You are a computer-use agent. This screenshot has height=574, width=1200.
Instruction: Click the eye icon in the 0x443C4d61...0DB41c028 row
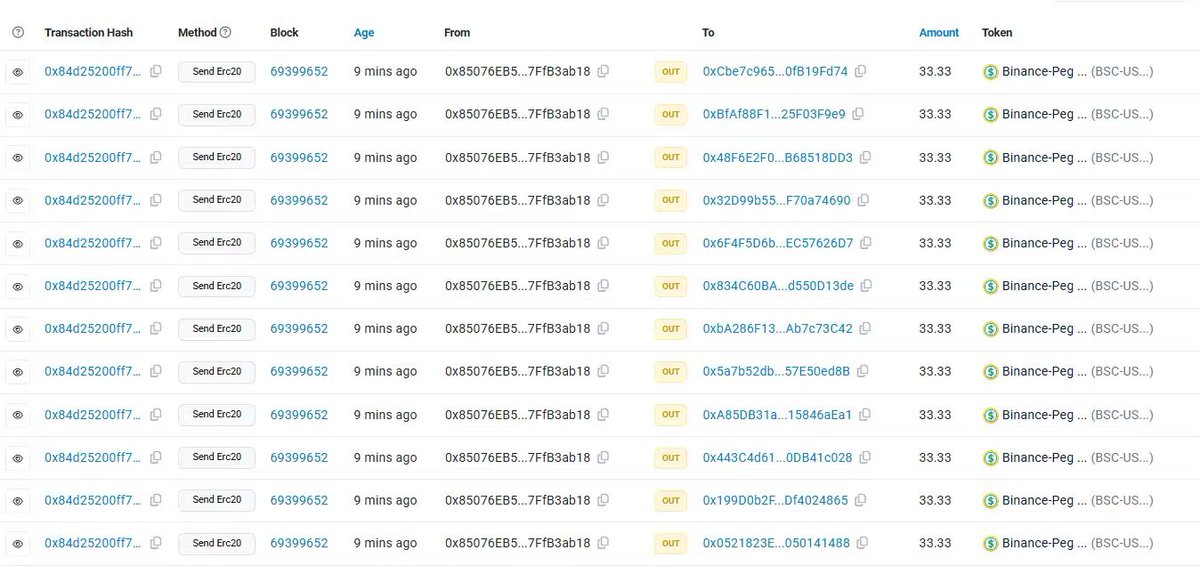click(18, 458)
